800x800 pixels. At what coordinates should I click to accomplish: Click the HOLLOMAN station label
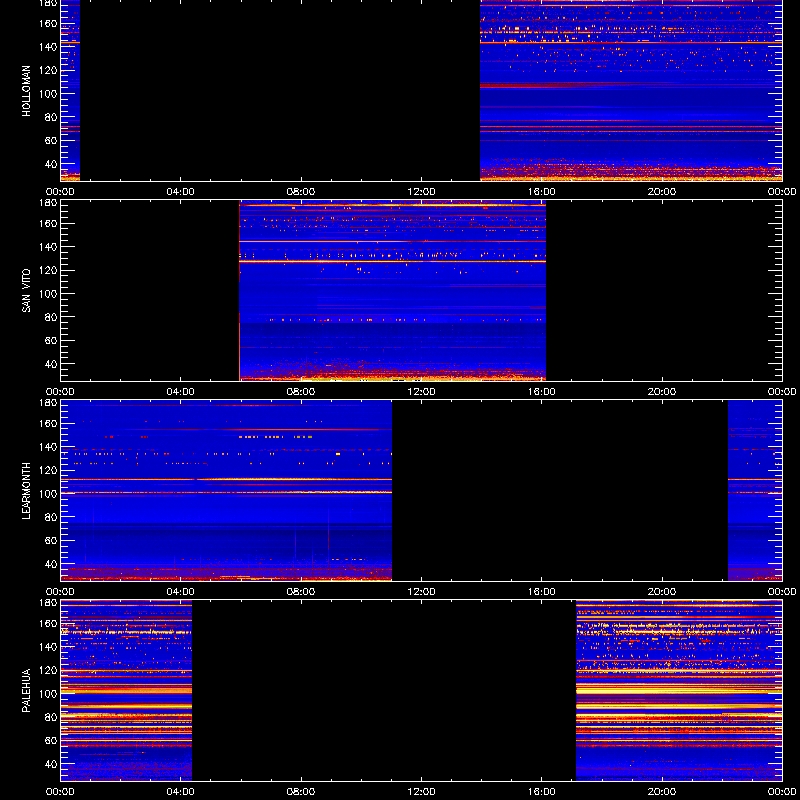coord(26,91)
